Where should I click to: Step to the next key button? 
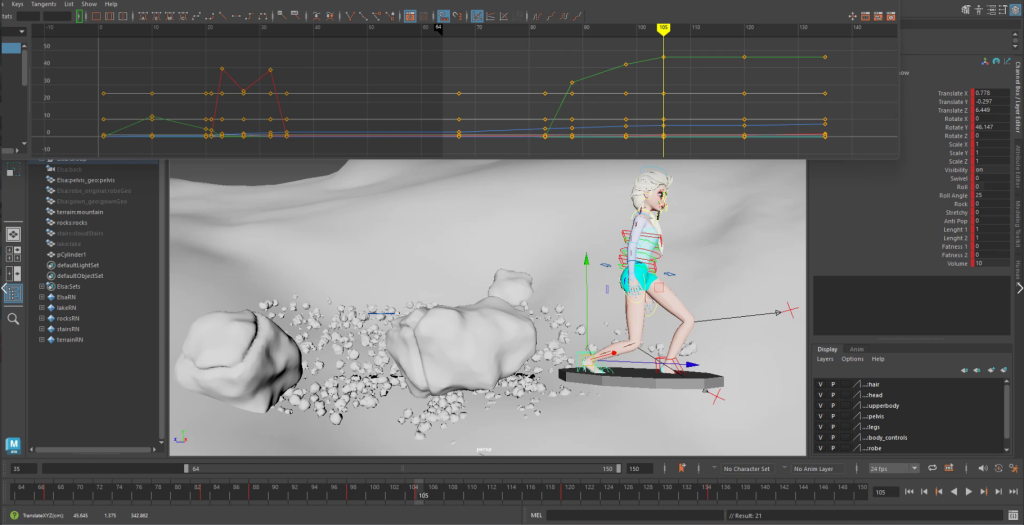(984, 492)
